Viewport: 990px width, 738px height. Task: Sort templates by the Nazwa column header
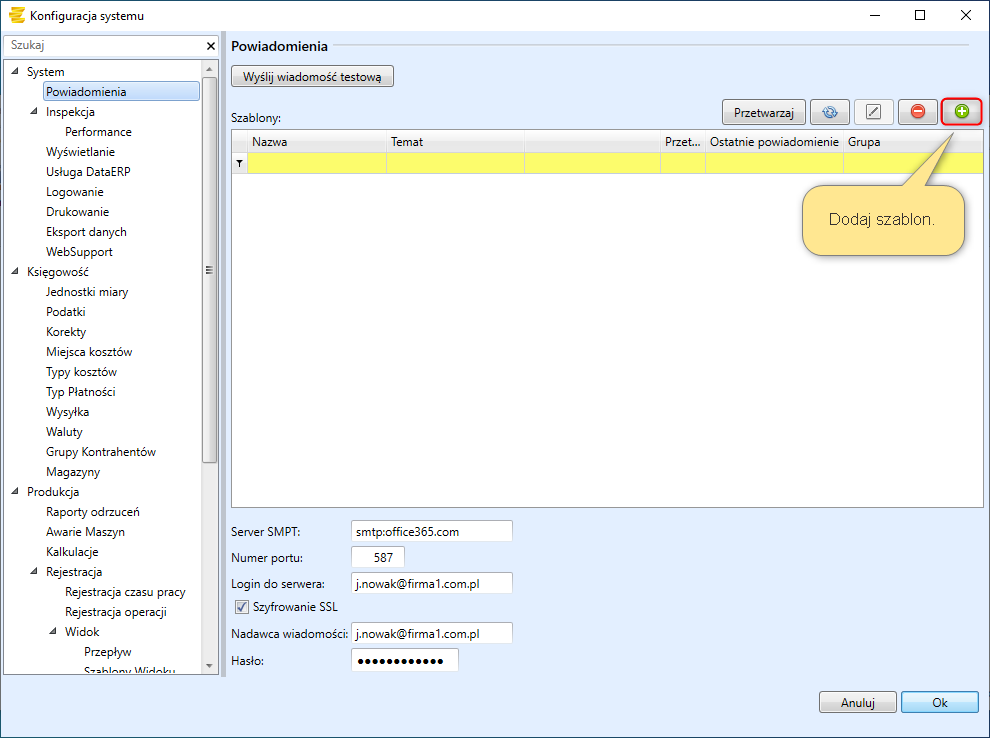click(x=316, y=142)
